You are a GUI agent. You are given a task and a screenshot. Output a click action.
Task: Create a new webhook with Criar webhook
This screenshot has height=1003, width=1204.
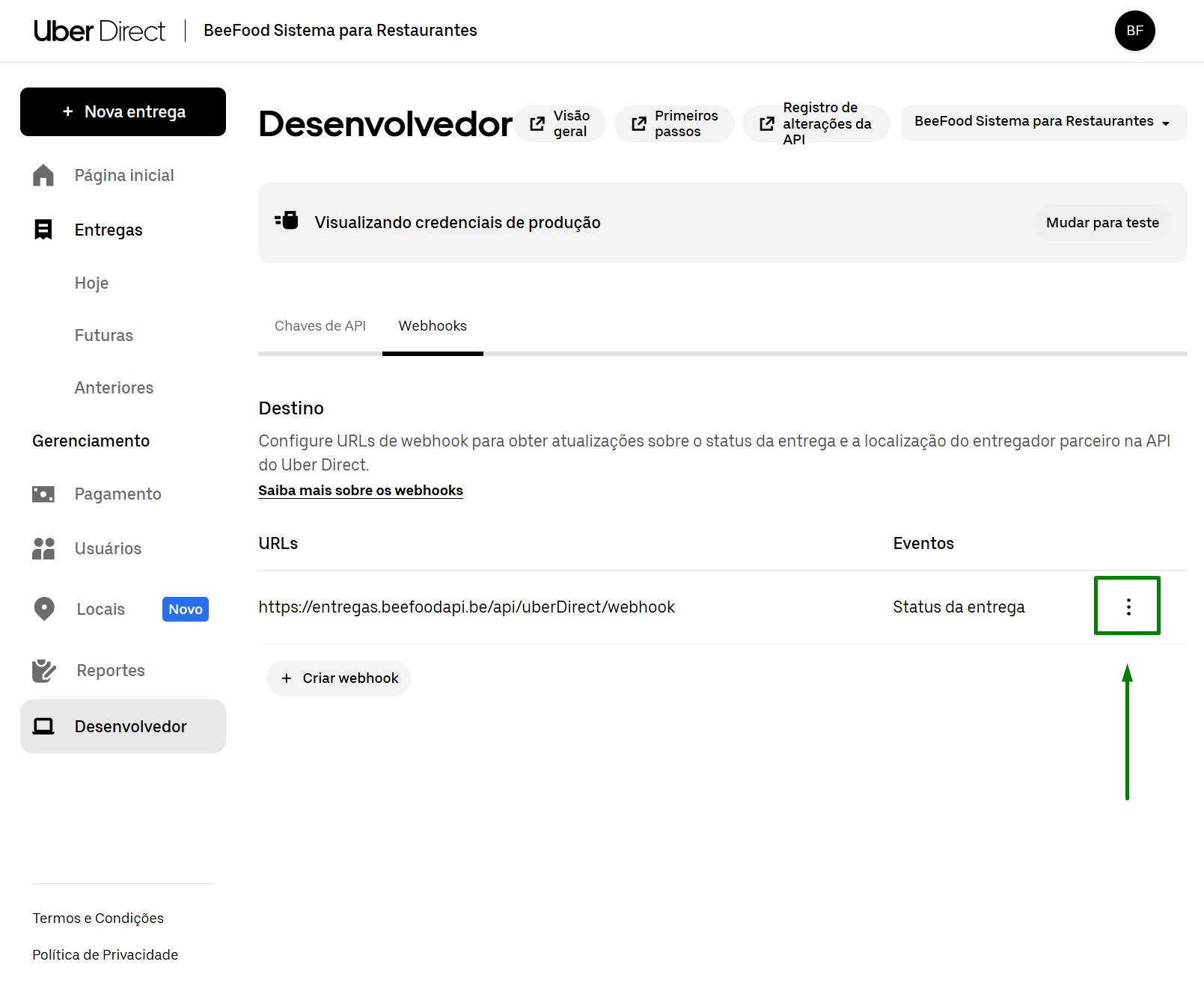338,678
